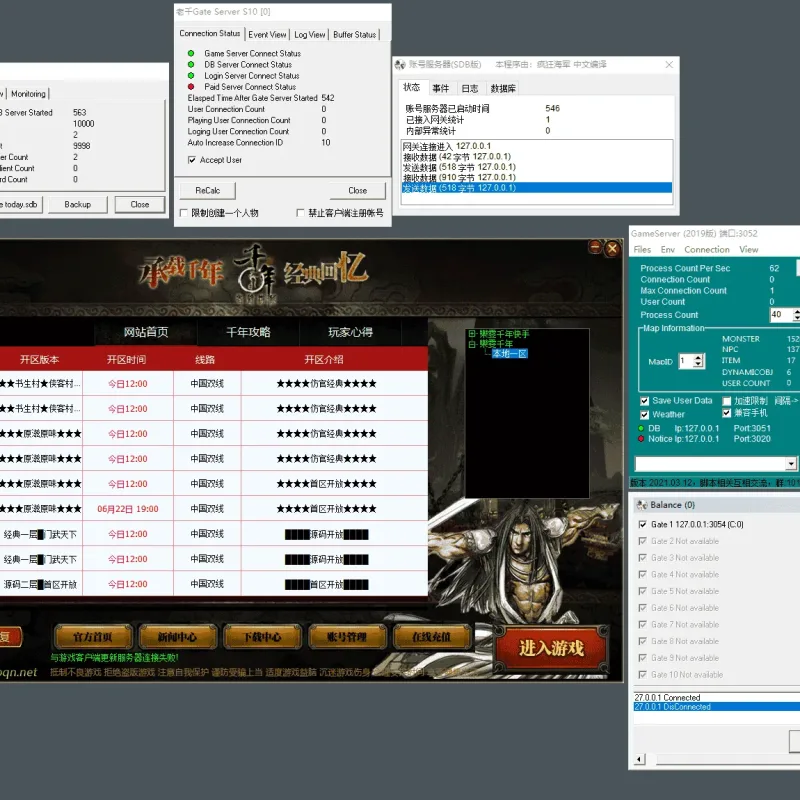Click Close button in DB server window
800x800 pixels.
pyautogui.click(x=139, y=204)
